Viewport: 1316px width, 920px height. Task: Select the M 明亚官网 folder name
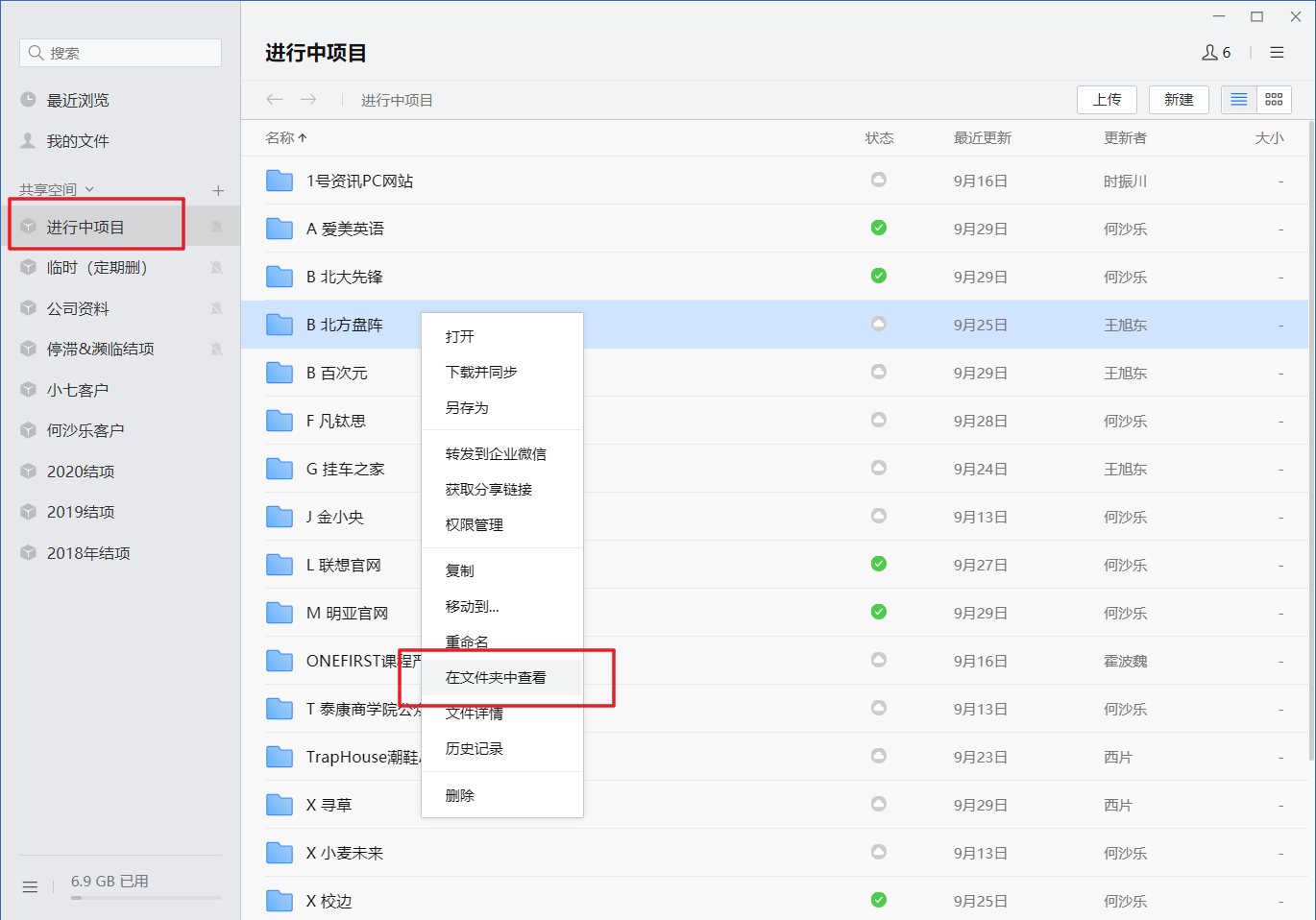(347, 613)
